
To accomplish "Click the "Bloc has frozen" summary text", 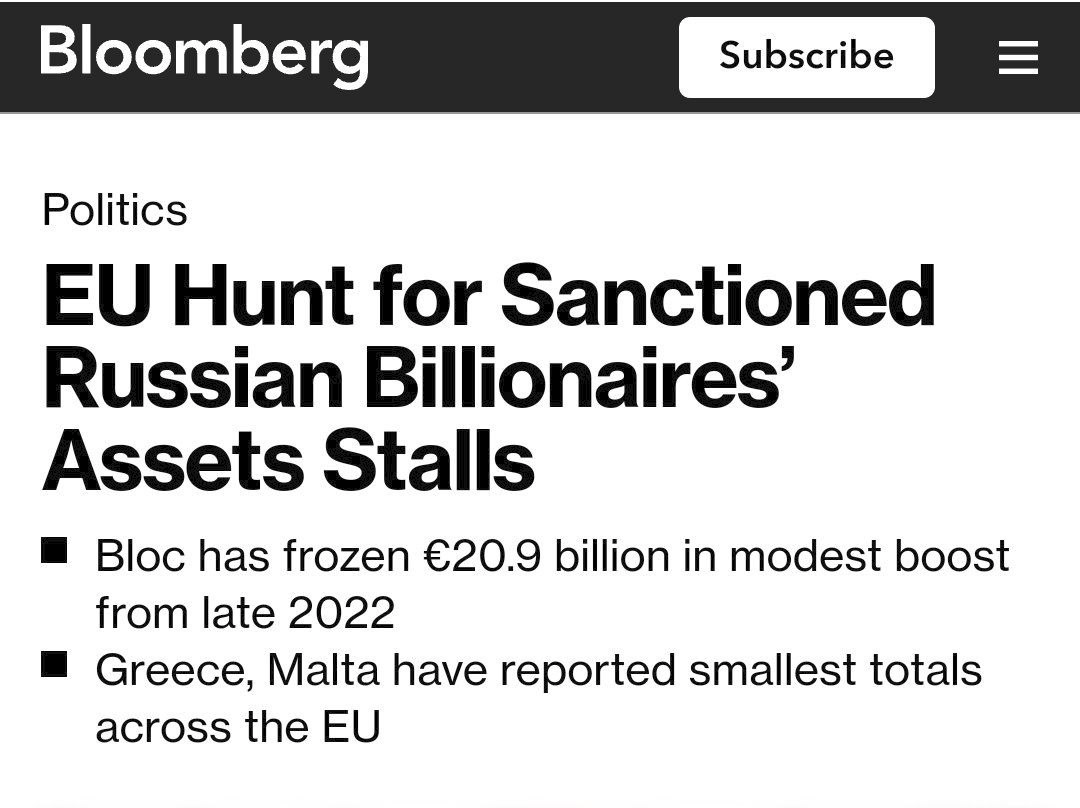I will tap(252, 556).
